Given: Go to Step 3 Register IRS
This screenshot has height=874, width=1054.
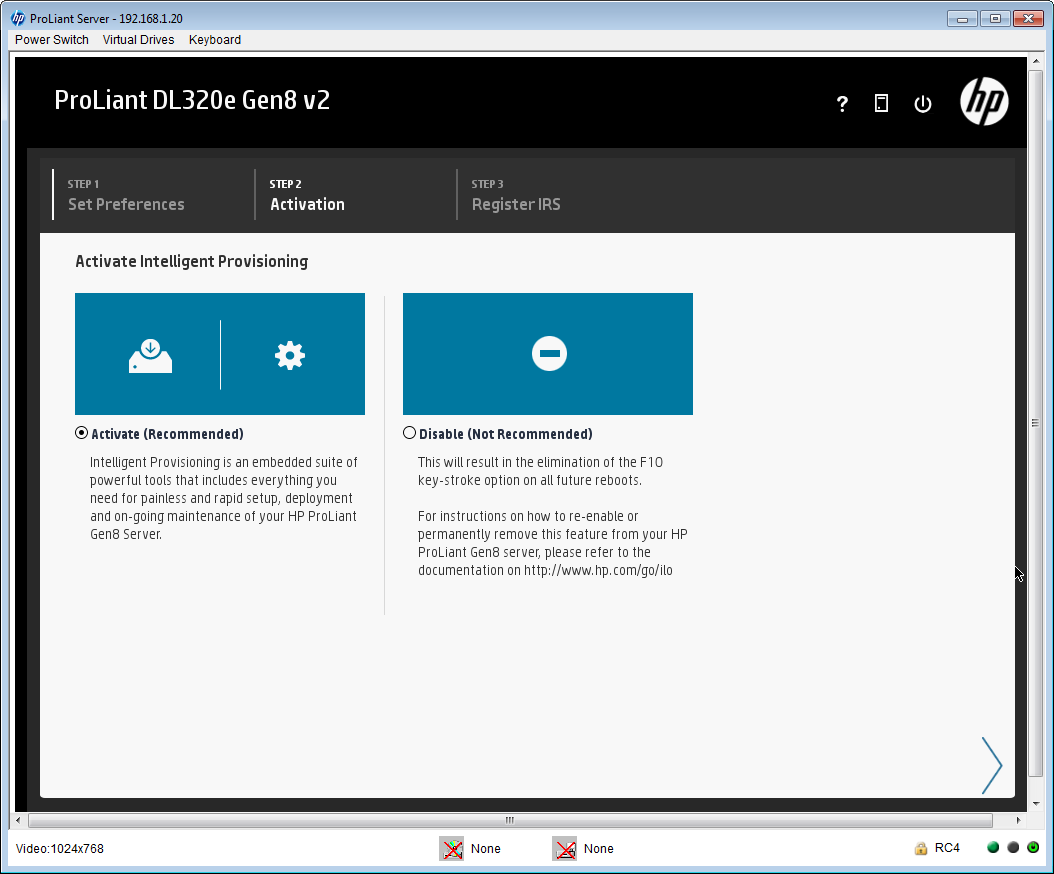Looking at the screenshot, I should pos(516,195).
